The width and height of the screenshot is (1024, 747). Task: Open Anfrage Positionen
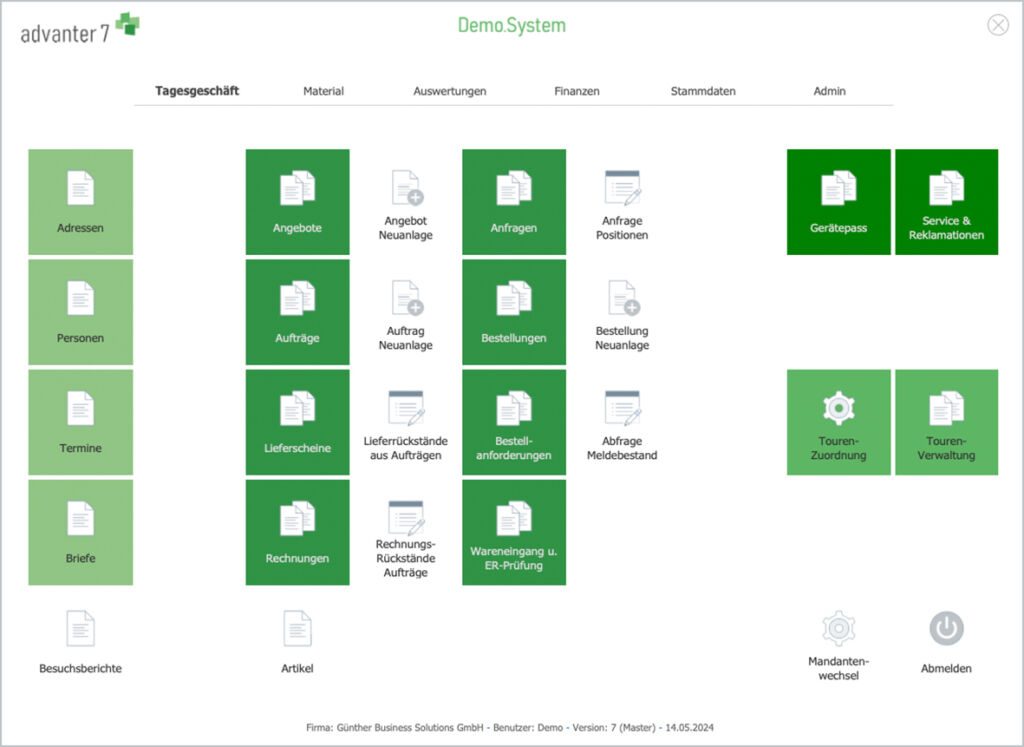click(622, 188)
